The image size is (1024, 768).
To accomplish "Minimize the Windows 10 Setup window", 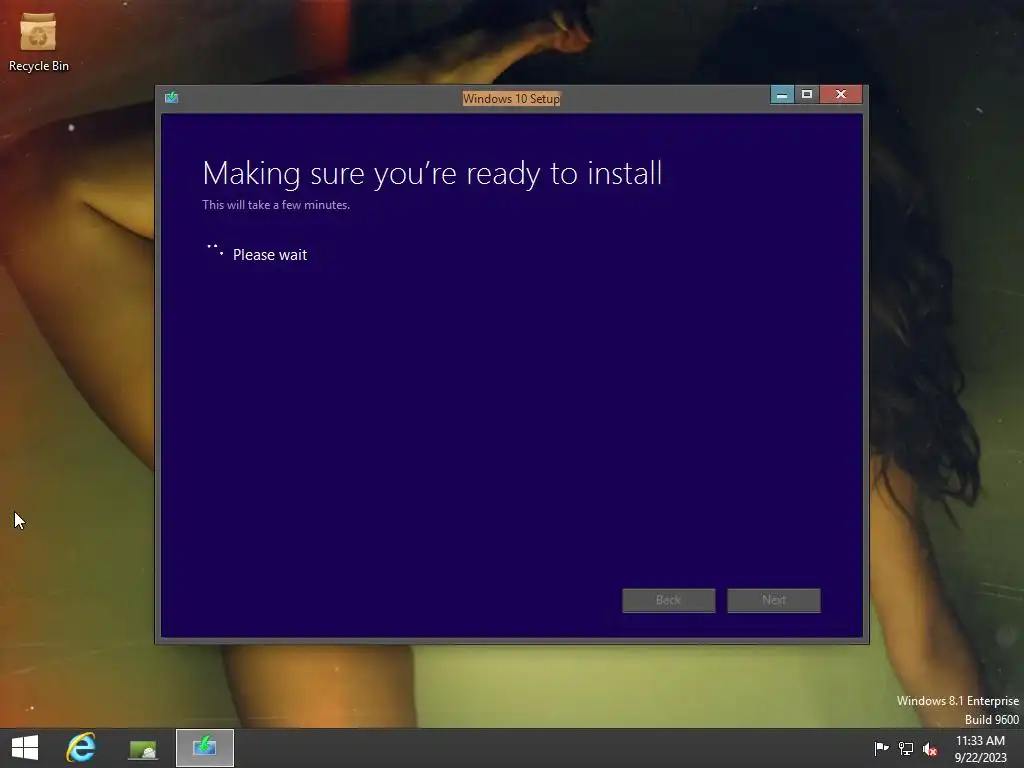I will 782,95.
